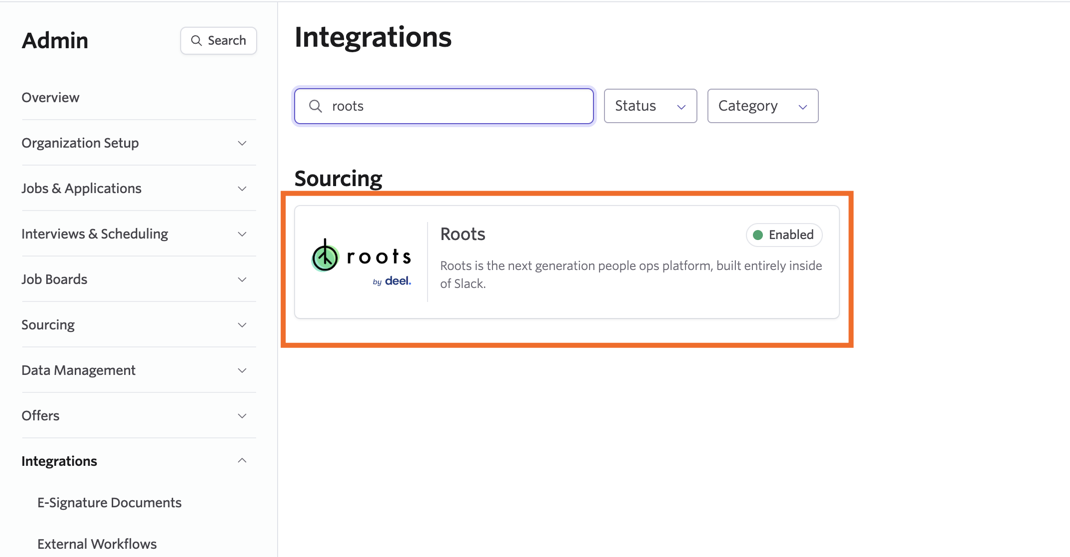Viewport: 1070px width, 557px height.
Task: Expand the Offers chevron
Action: click(x=242, y=416)
